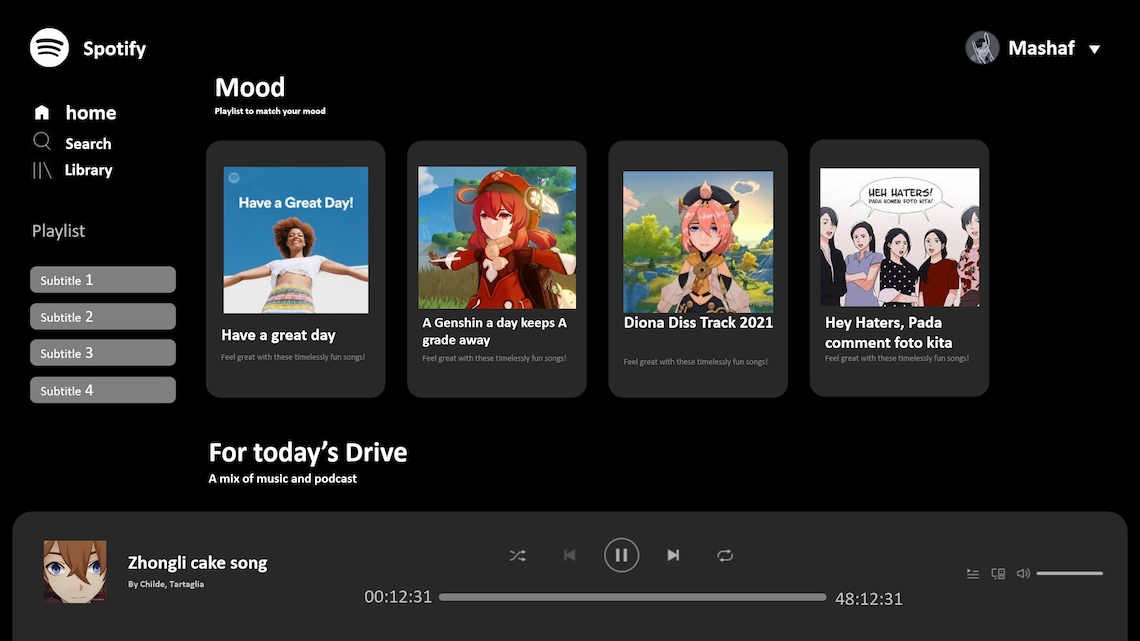Click the Spotify logo icon
Image resolution: width=1140 pixels, height=641 pixels.
(x=49, y=48)
